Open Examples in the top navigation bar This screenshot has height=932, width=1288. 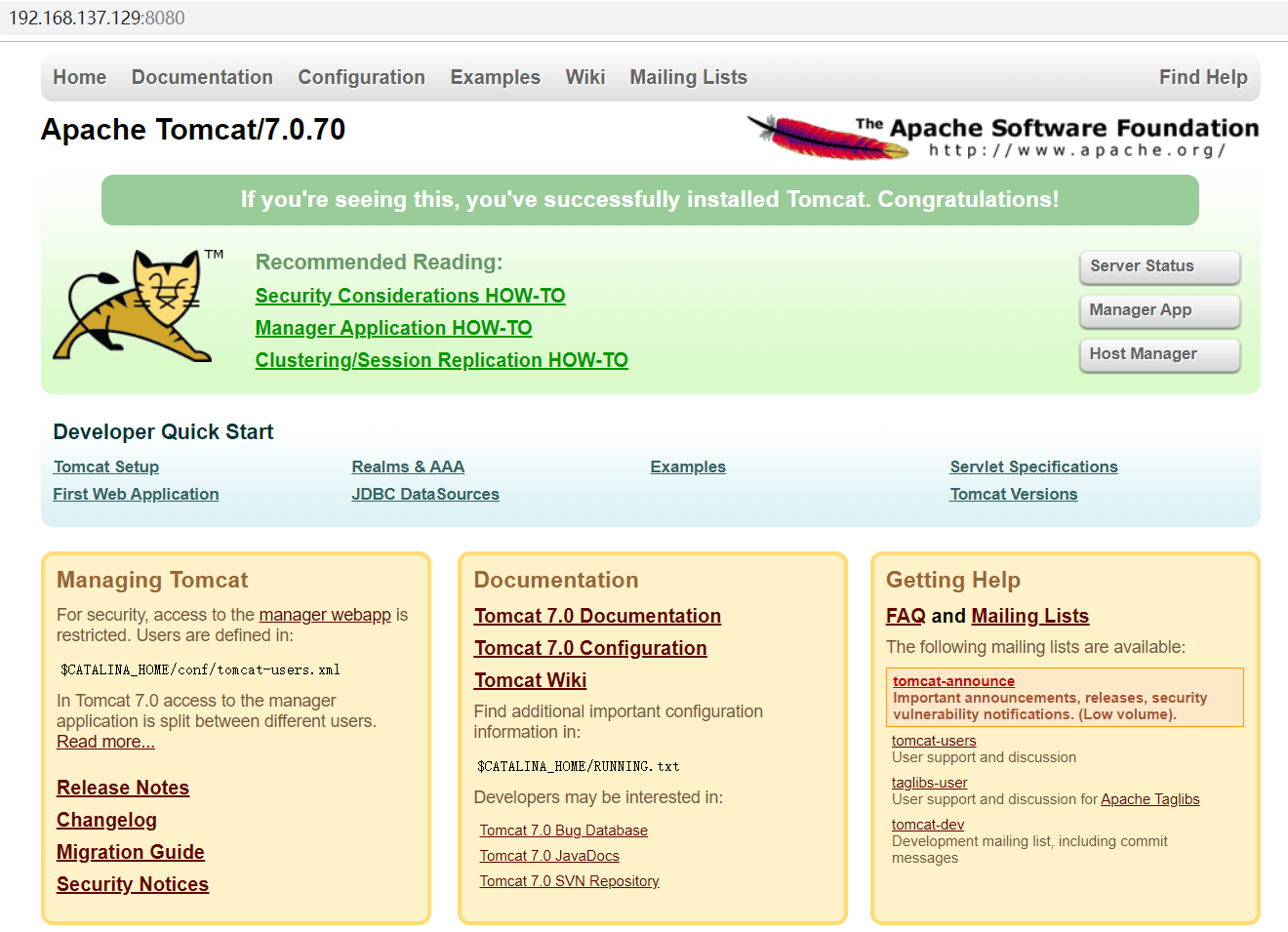495,77
